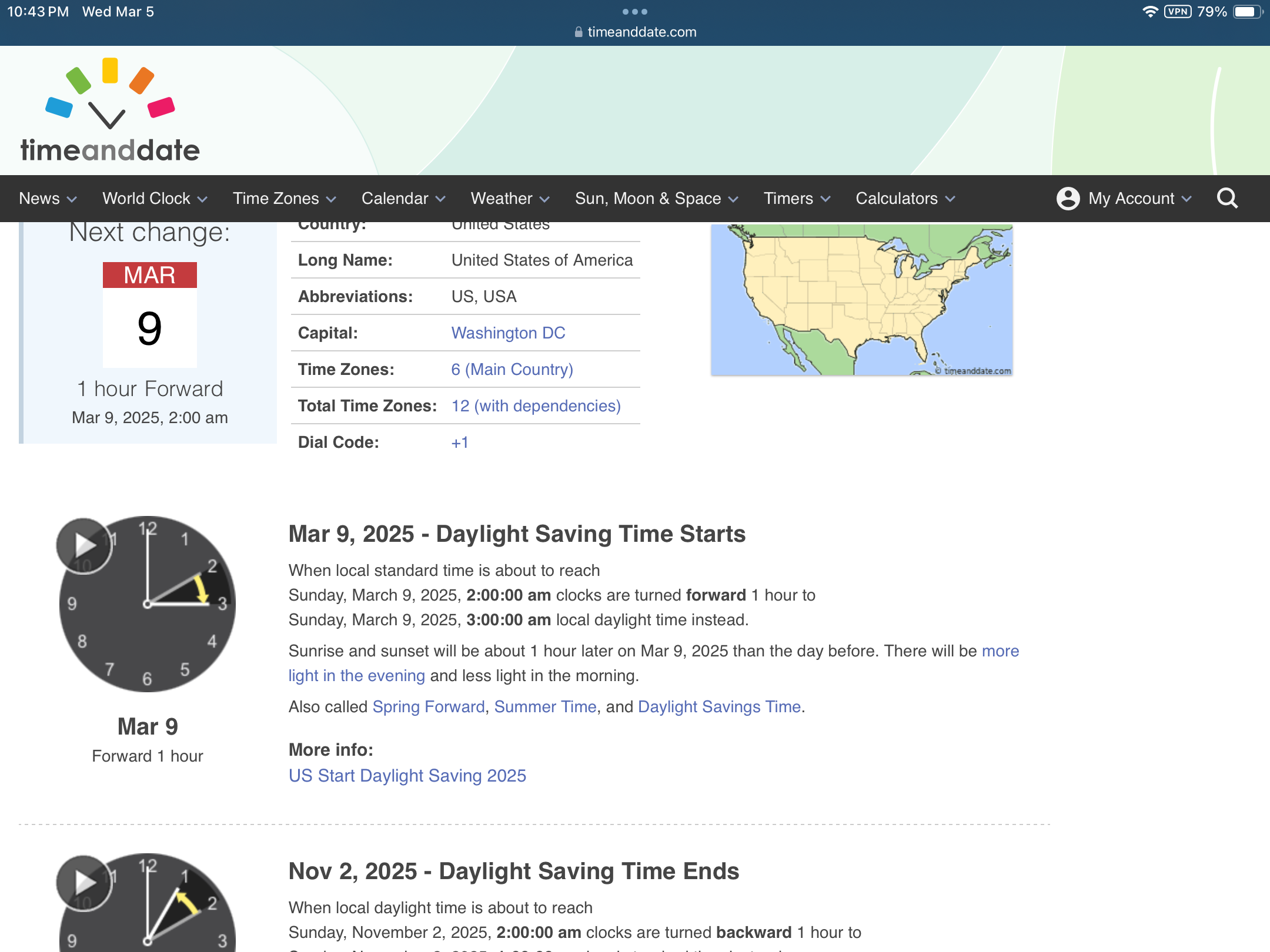
Task: Tap the three-dot multitasking icon
Action: point(635,11)
